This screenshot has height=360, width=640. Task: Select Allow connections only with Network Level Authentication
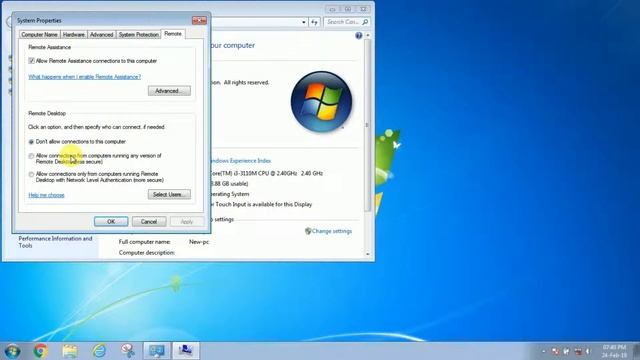click(31, 174)
